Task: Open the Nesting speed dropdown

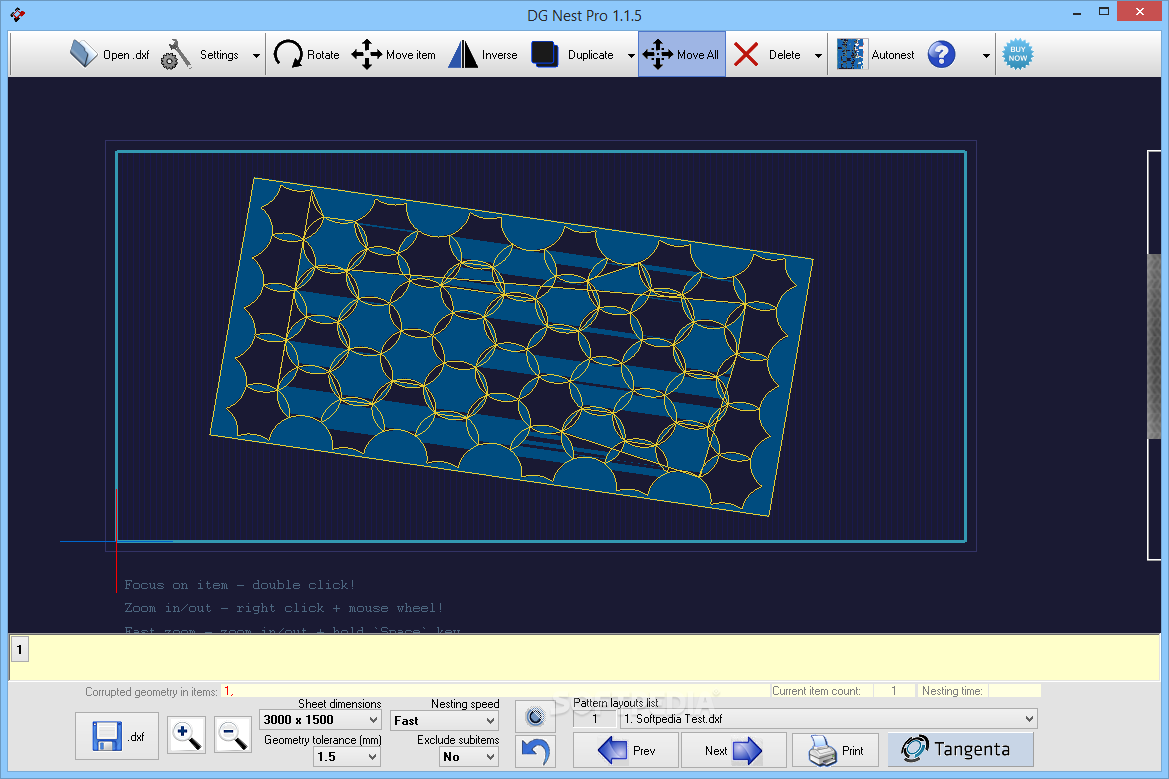Action: tap(444, 720)
